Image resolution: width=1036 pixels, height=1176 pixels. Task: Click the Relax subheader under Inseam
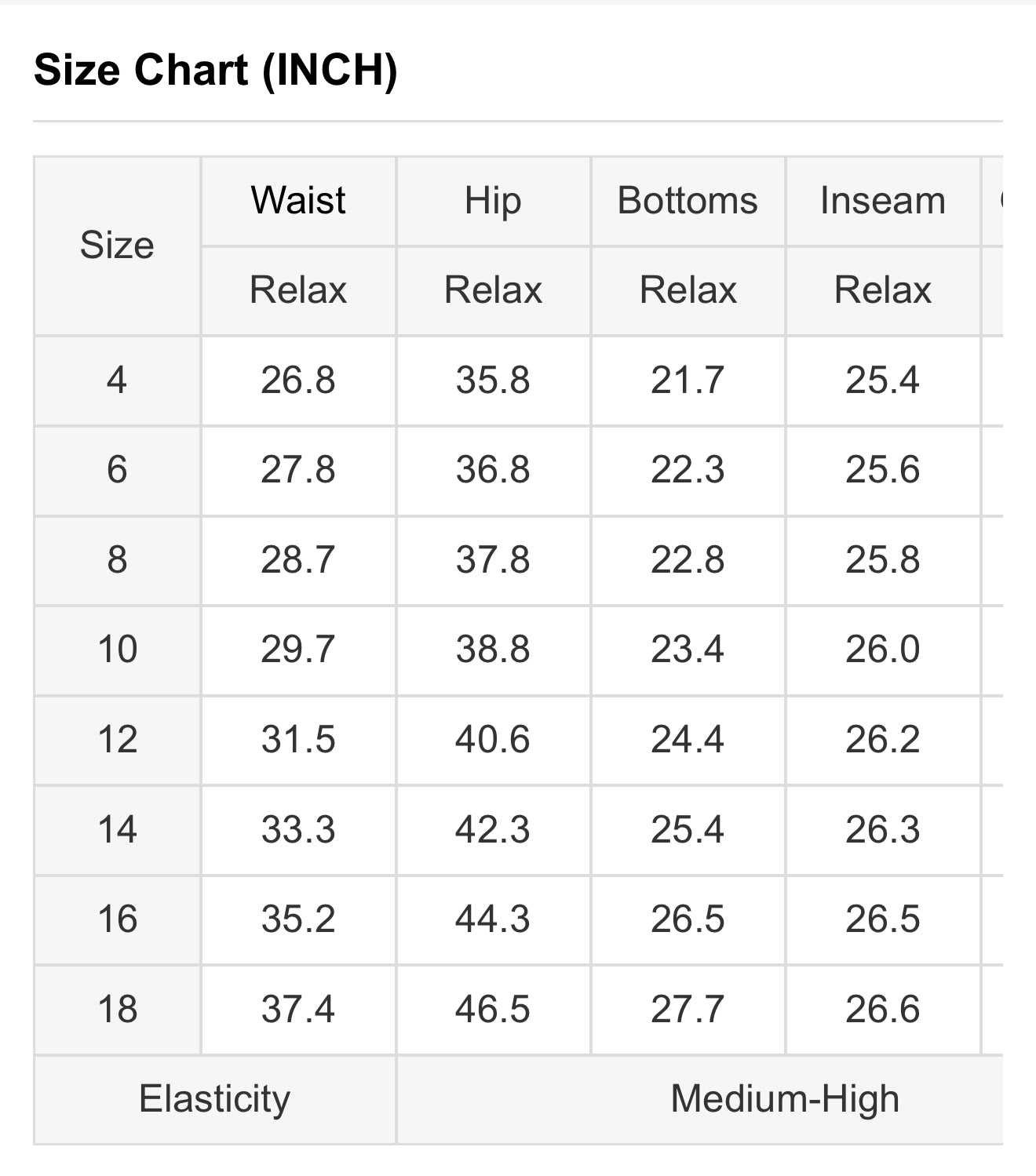click(883, 290)
